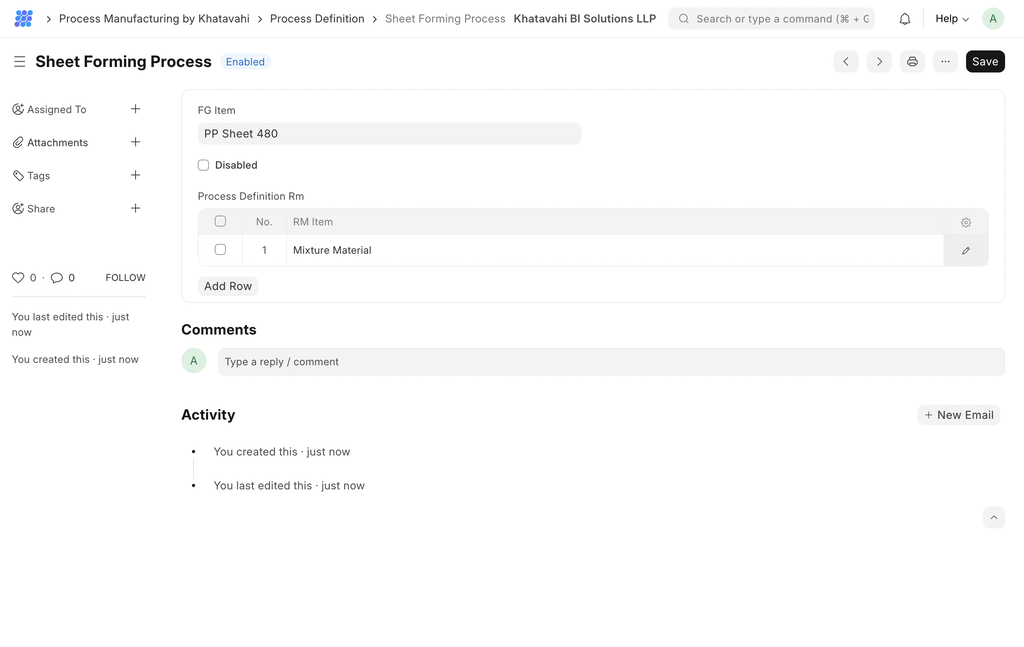Select all rows in RM table
This screenshot has height=647, width=1024.
220,222
